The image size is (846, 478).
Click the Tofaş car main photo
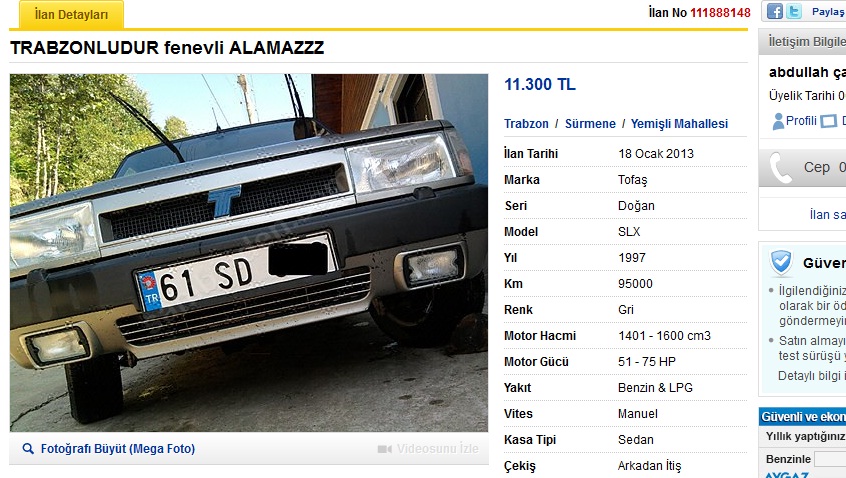249,252
